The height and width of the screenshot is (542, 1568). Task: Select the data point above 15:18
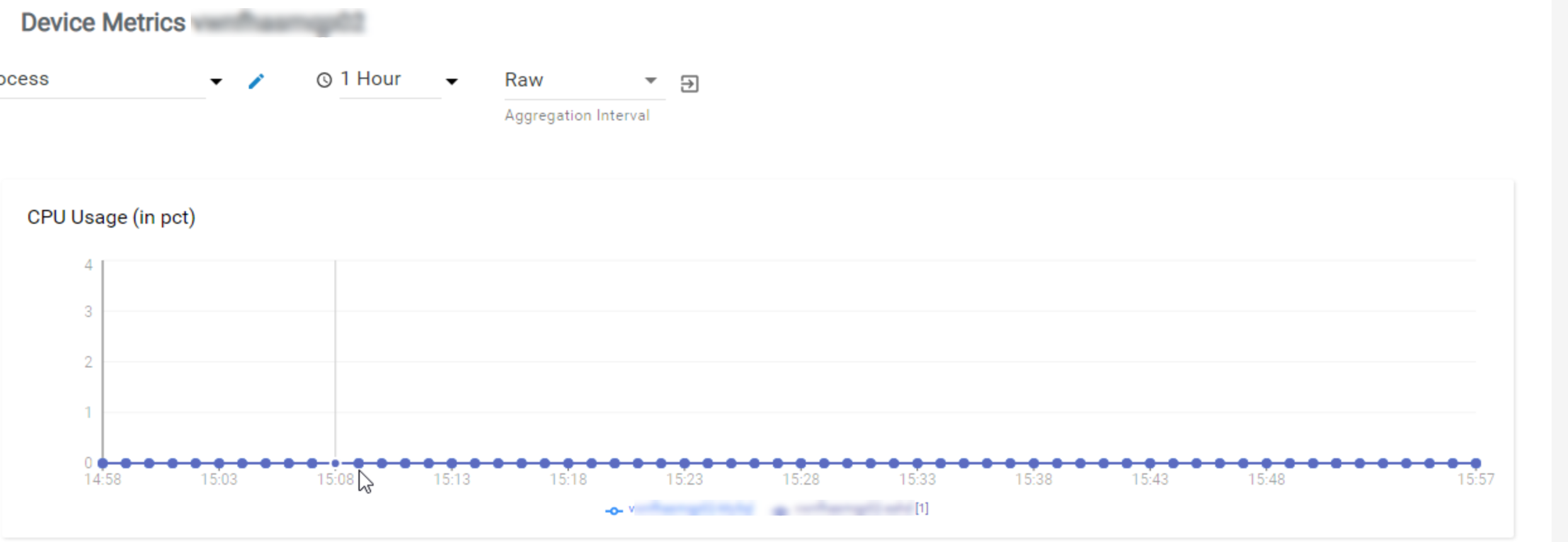[568, 463]
